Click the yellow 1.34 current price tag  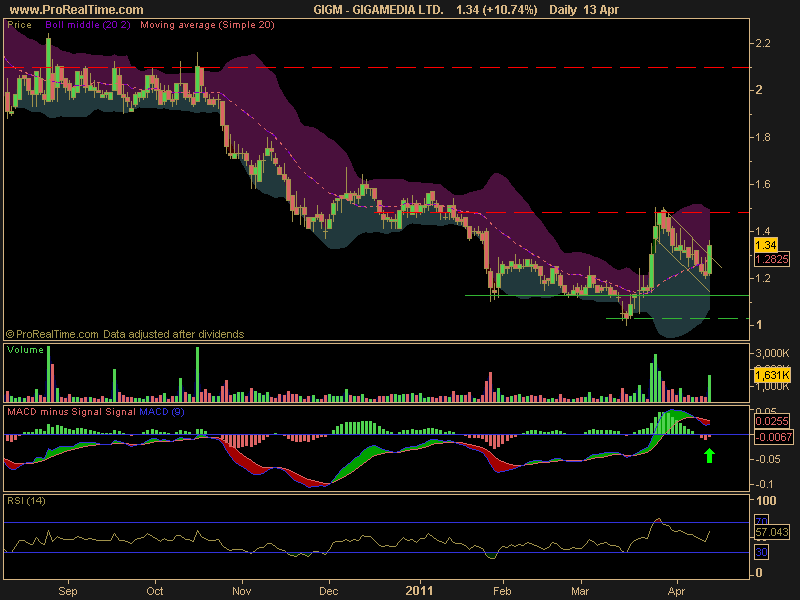(x=766, y=245)
